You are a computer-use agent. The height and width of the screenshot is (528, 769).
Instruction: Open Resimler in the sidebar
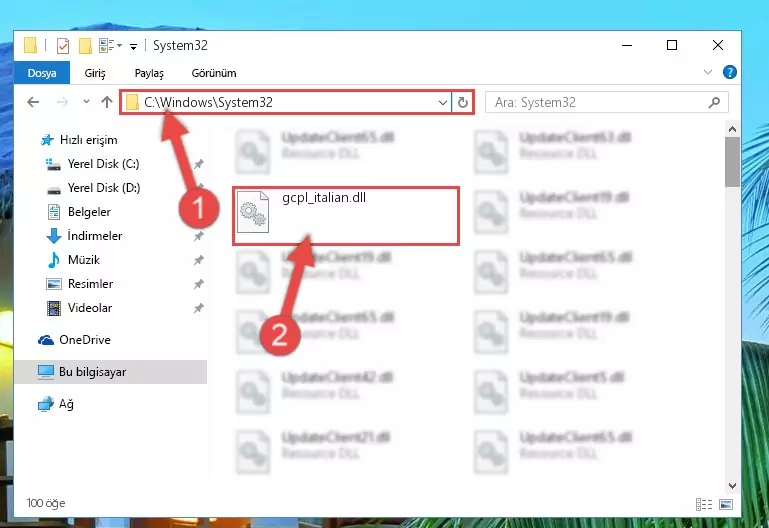[x=90, y=284]
